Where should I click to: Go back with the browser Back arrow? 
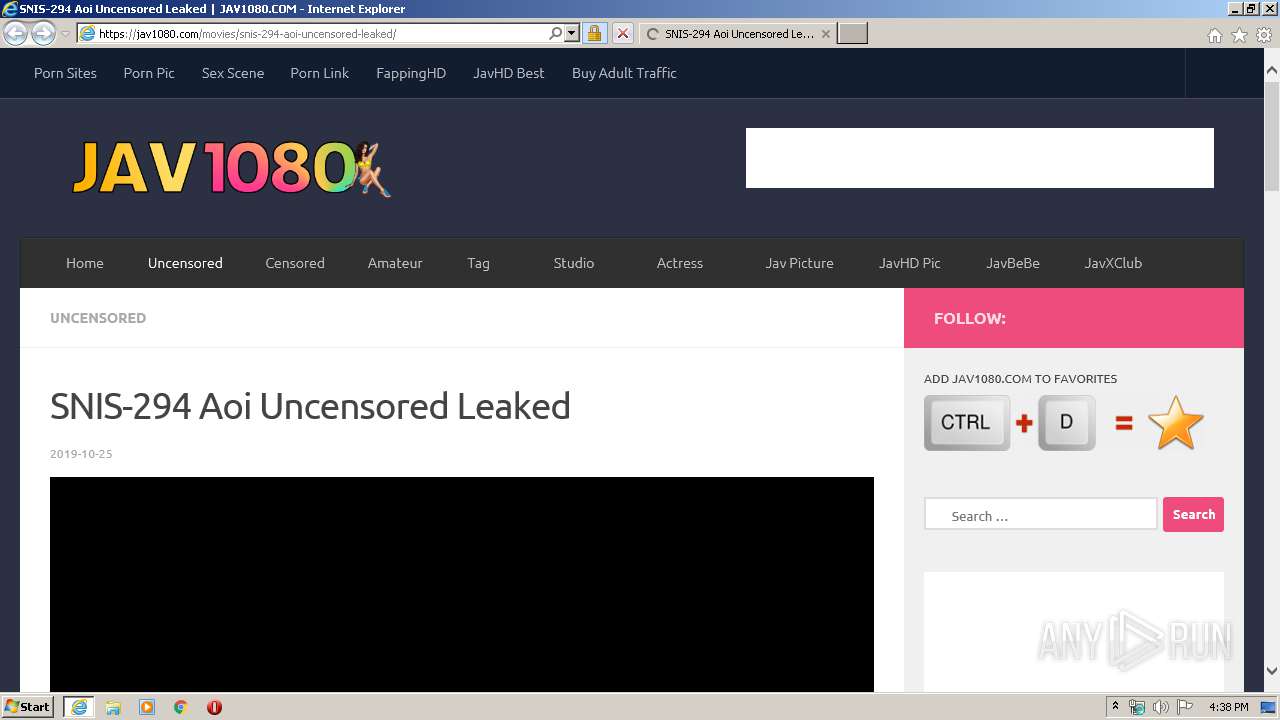pos(15,34)
